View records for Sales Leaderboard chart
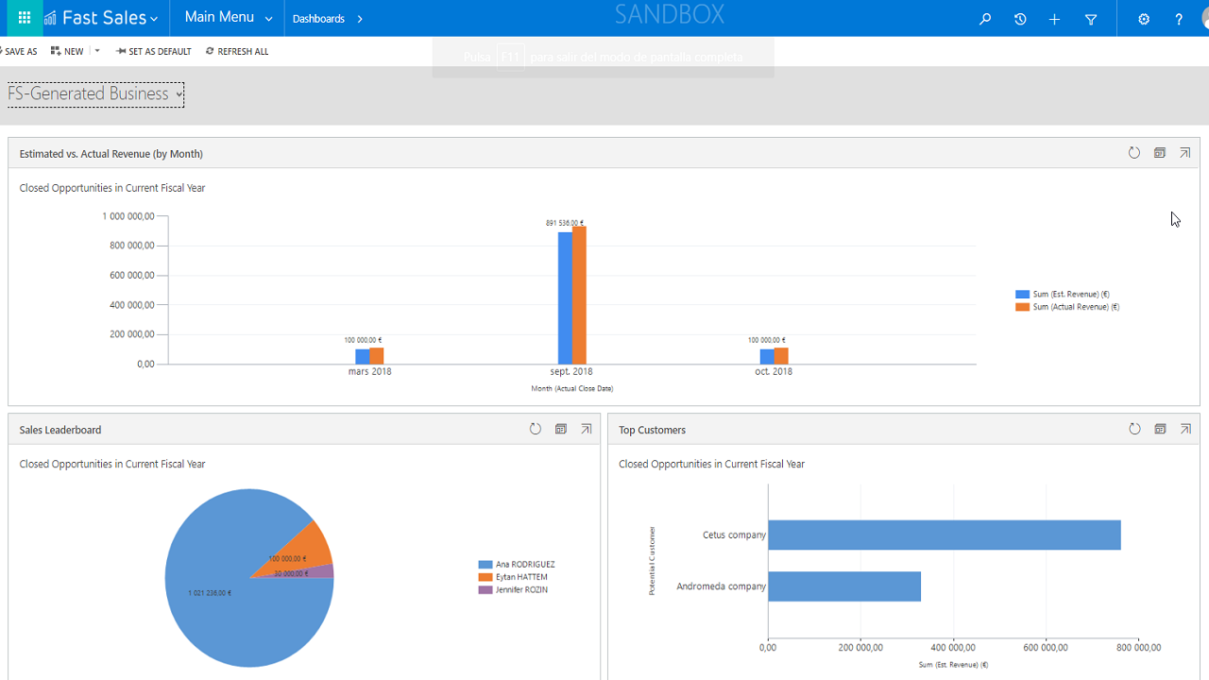1209x680 pixels. click(x=561, y=429)
